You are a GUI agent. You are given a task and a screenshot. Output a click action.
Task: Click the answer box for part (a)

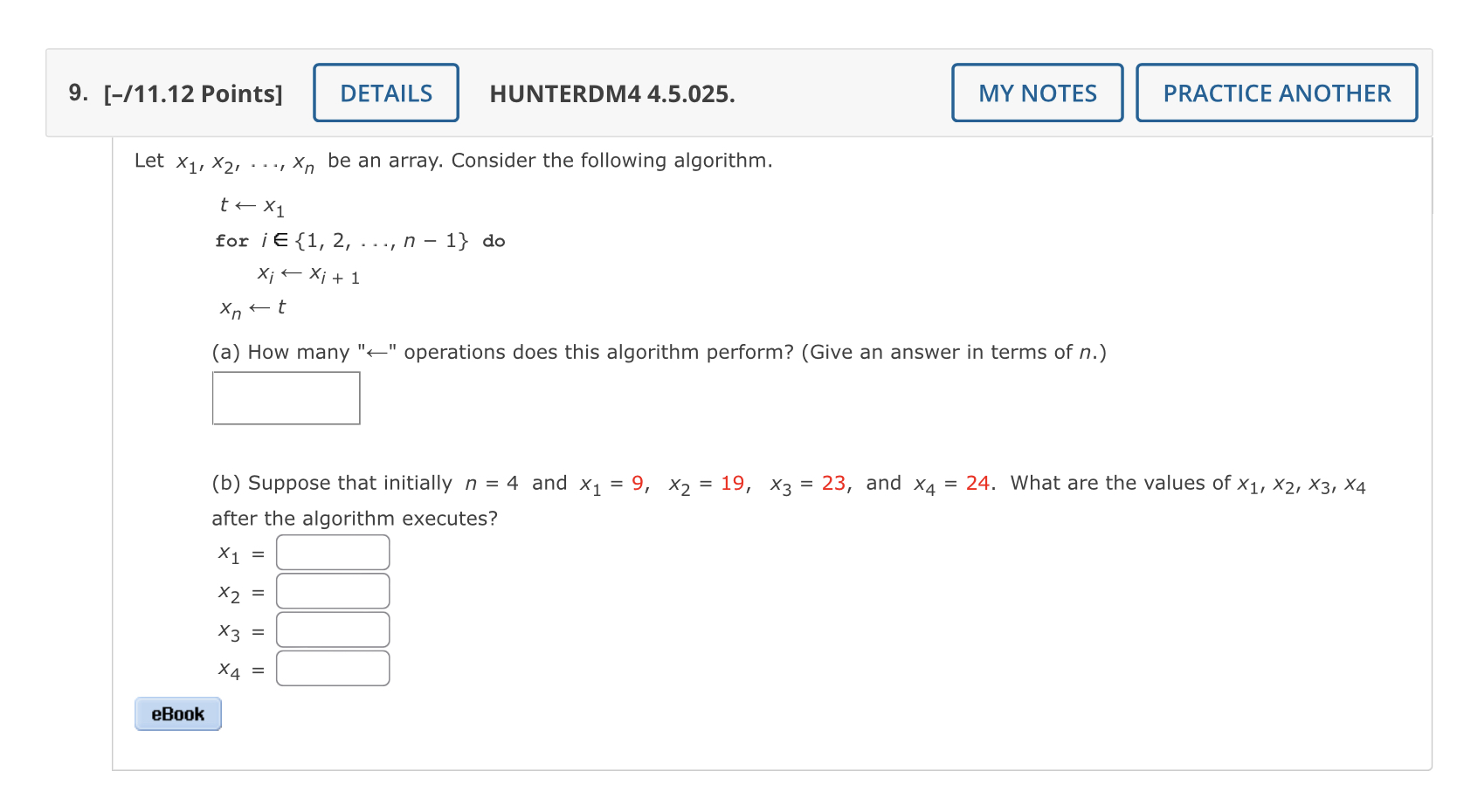click(x=286, y=397)
